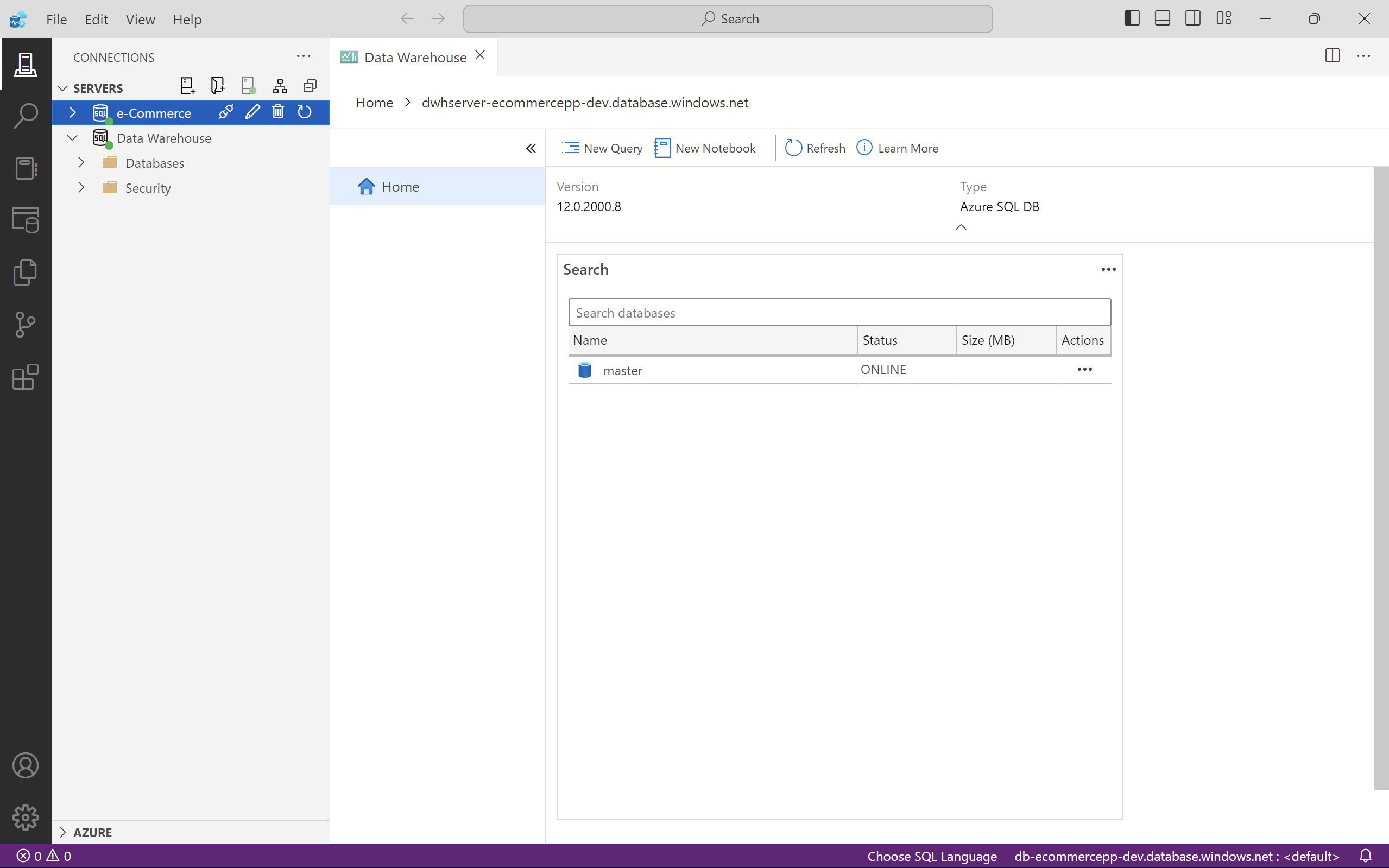This screenshot has width=1389, height=868.
Task: Open Source Control in activity bar
Action: coord(26,325)
